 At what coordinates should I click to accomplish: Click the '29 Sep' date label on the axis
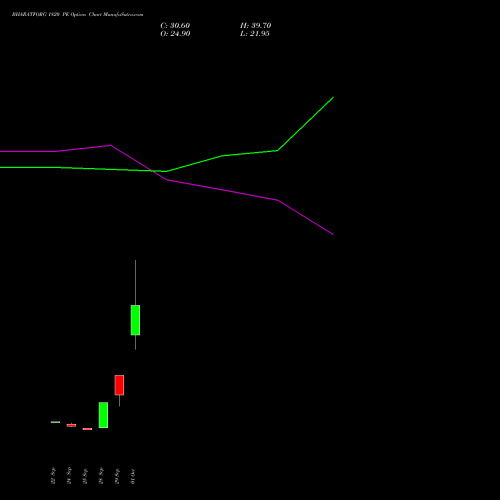pyautogui.click(x=117, y=476)
